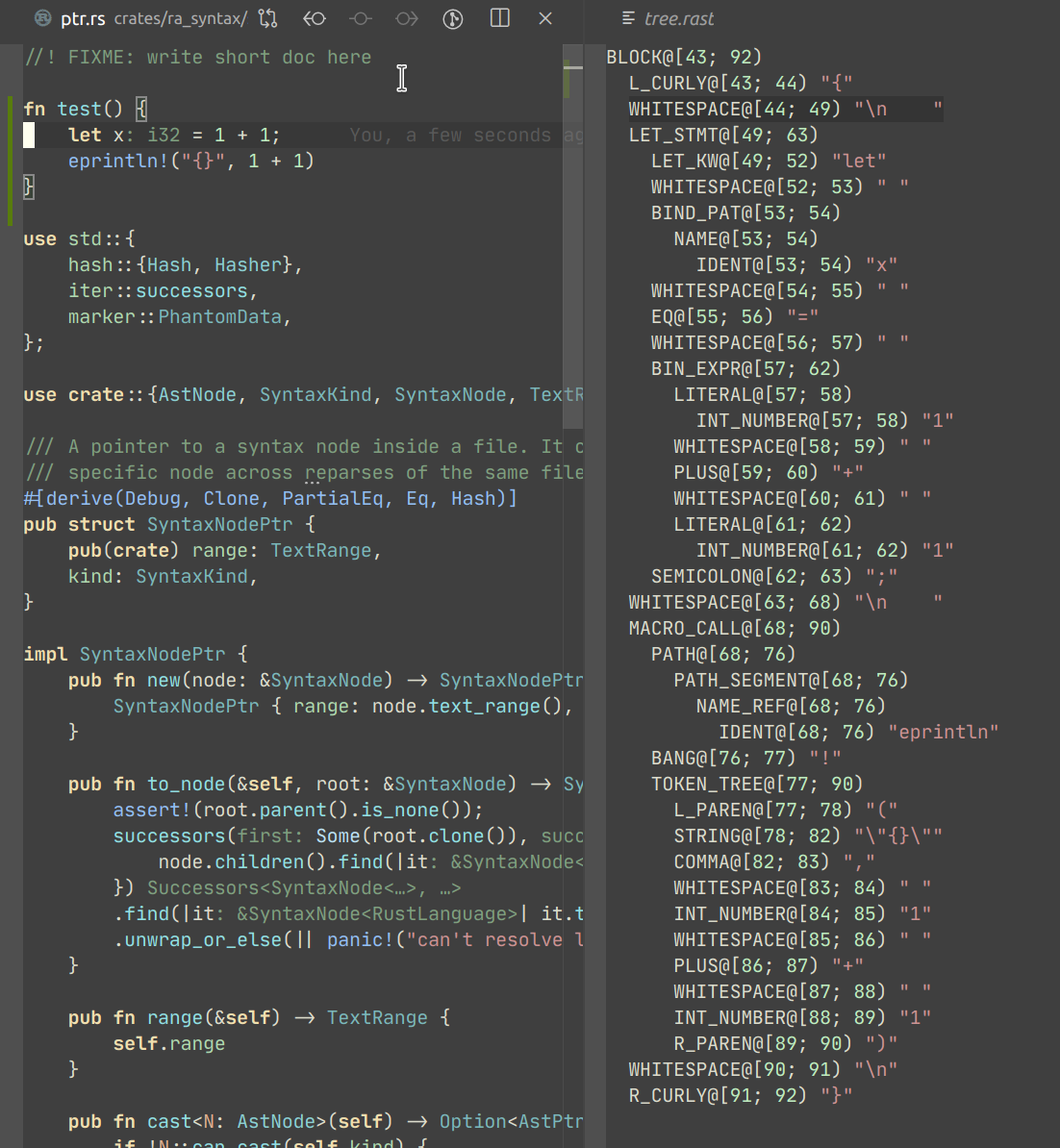Click the minimap scrollbar slider of ptr.rs

[572, 237]
